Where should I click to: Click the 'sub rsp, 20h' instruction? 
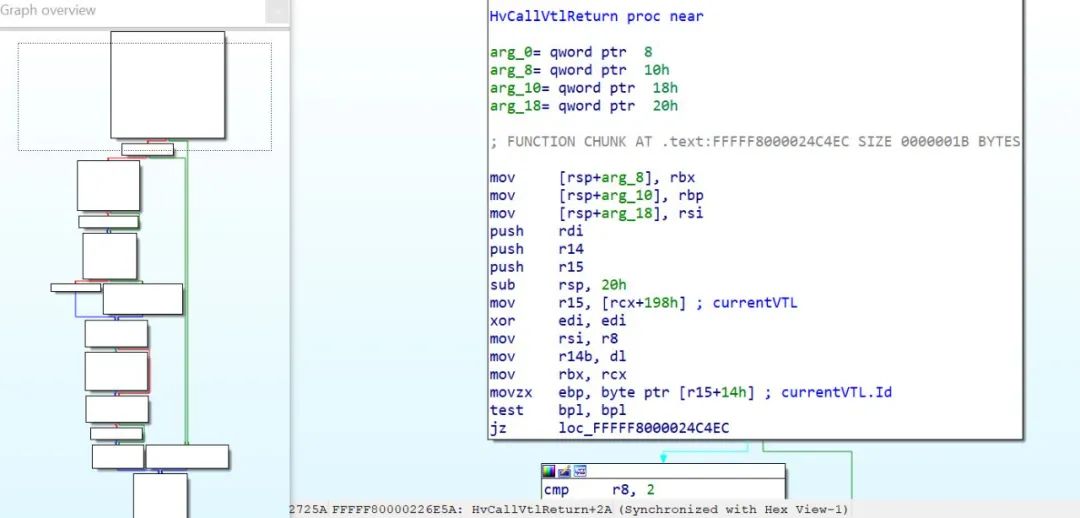558,285
